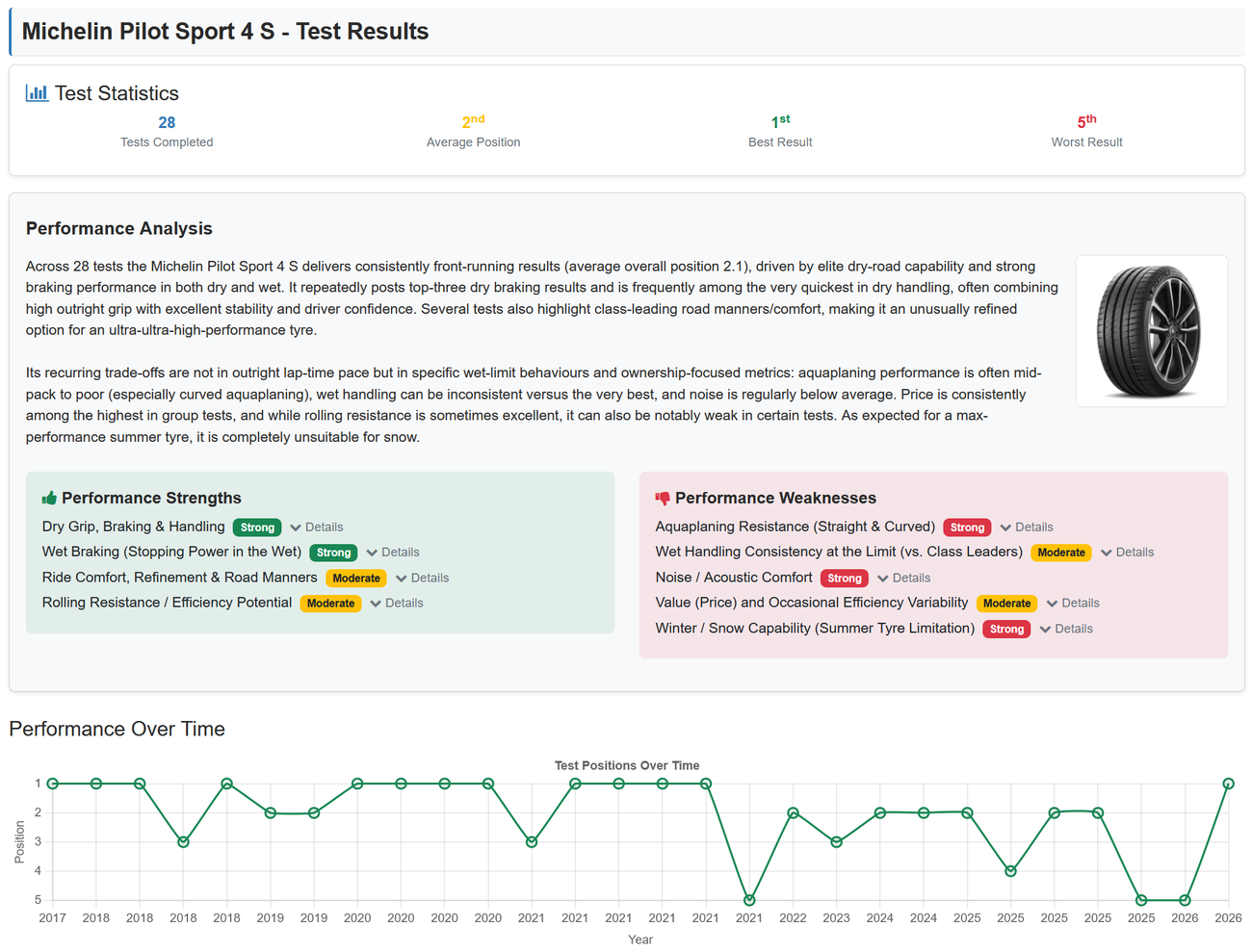Expand Details for Noise / Acoustic Comfort
1252x952 pixels.
point(904,579)
